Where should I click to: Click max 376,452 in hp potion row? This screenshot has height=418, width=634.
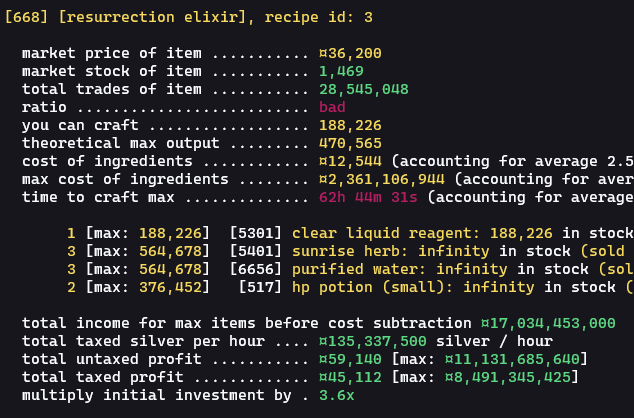170,287
